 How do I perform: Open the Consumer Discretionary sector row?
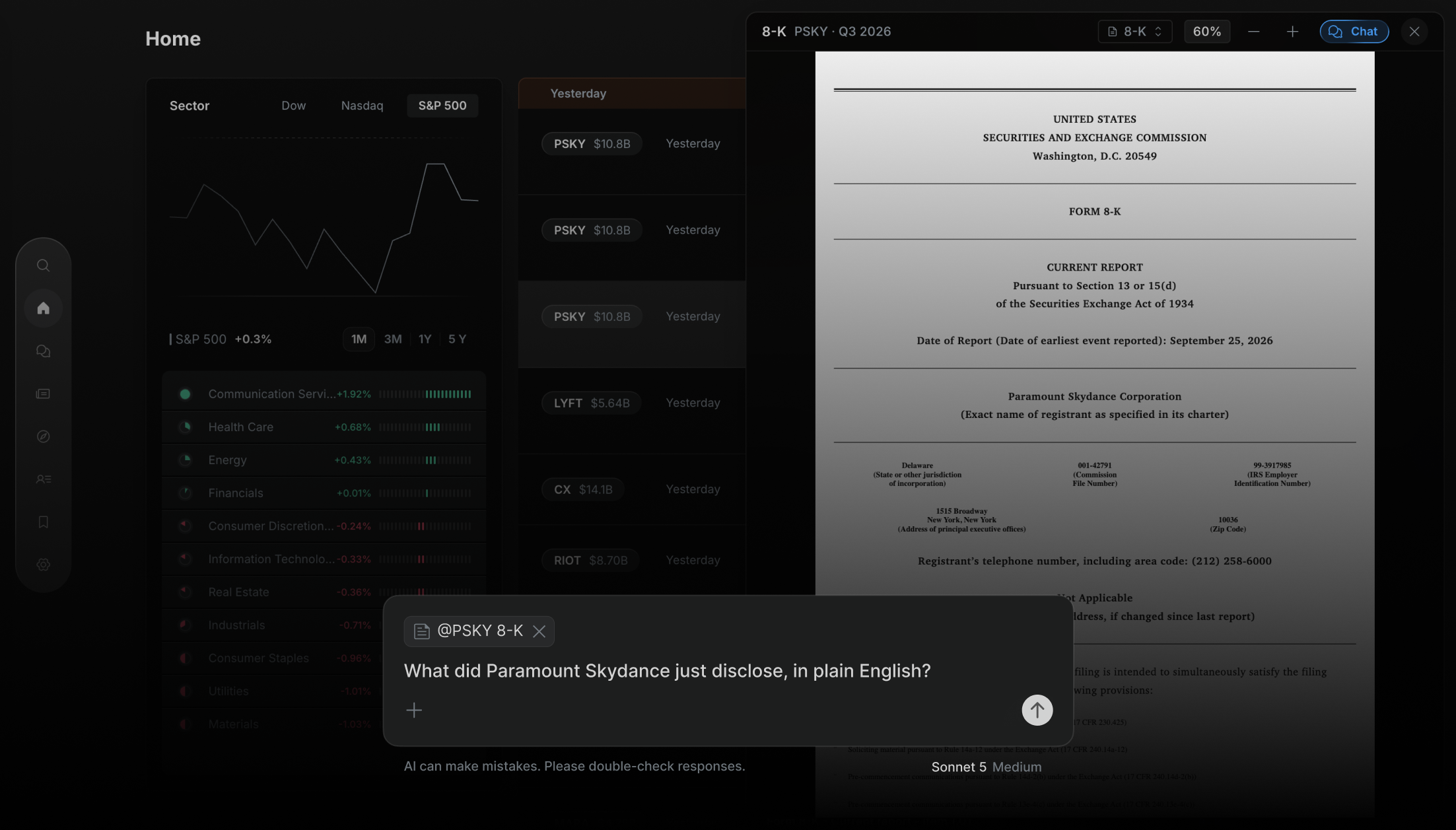click(x=324, y=526)
